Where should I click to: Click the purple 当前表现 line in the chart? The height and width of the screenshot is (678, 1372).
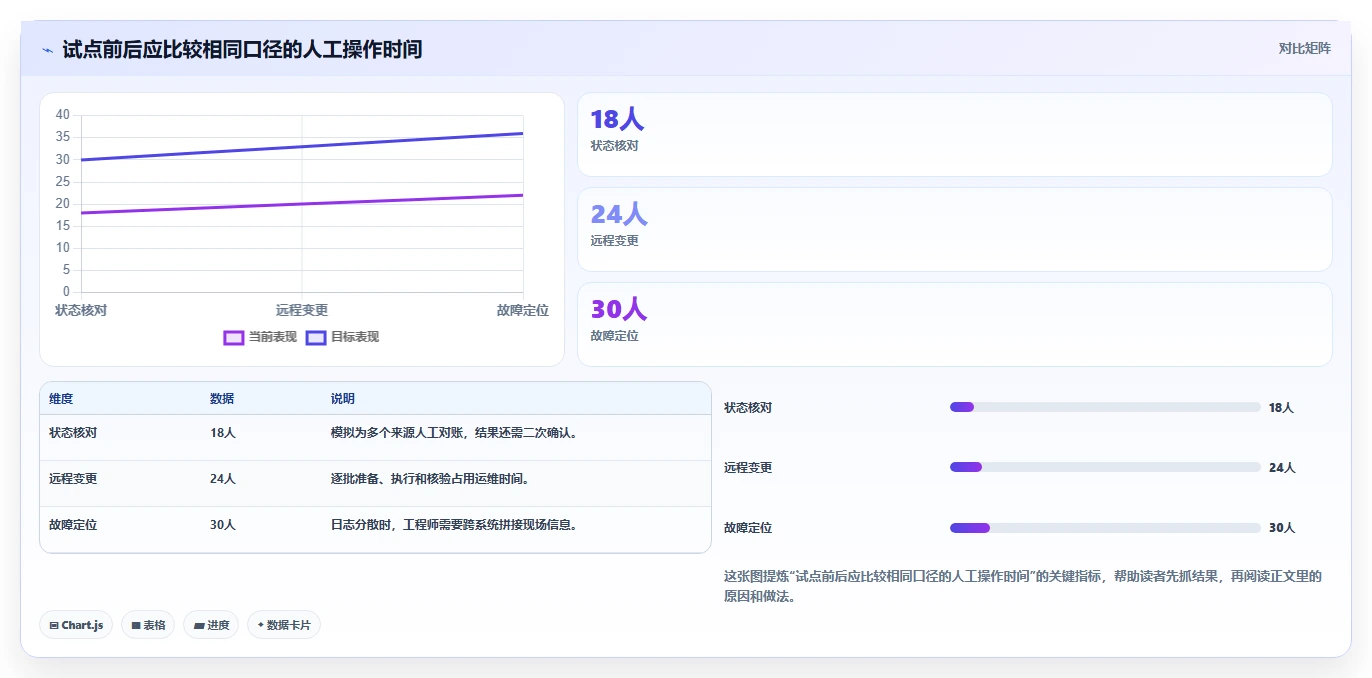pos(302,204)
